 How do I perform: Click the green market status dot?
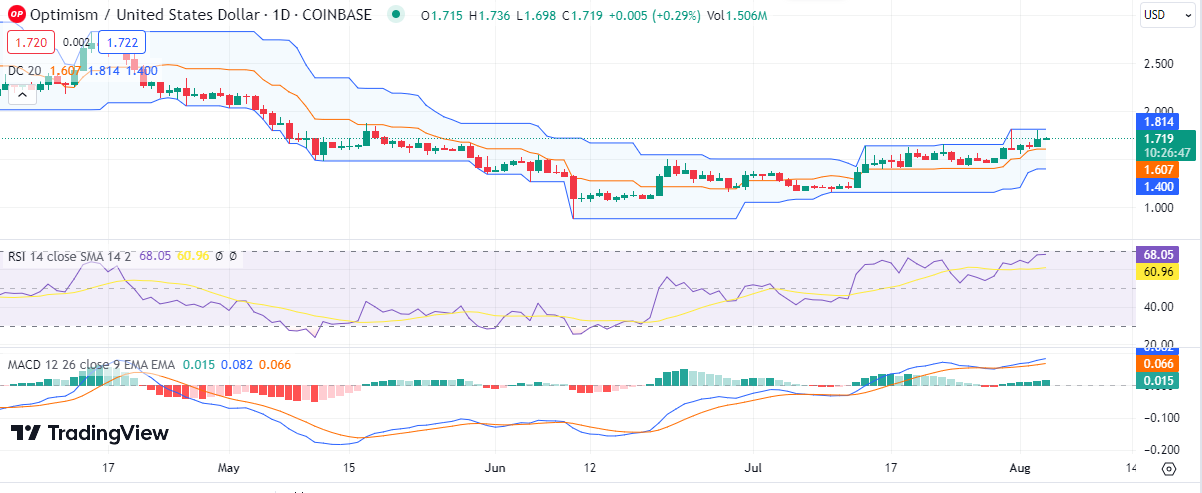pos(398,15)
